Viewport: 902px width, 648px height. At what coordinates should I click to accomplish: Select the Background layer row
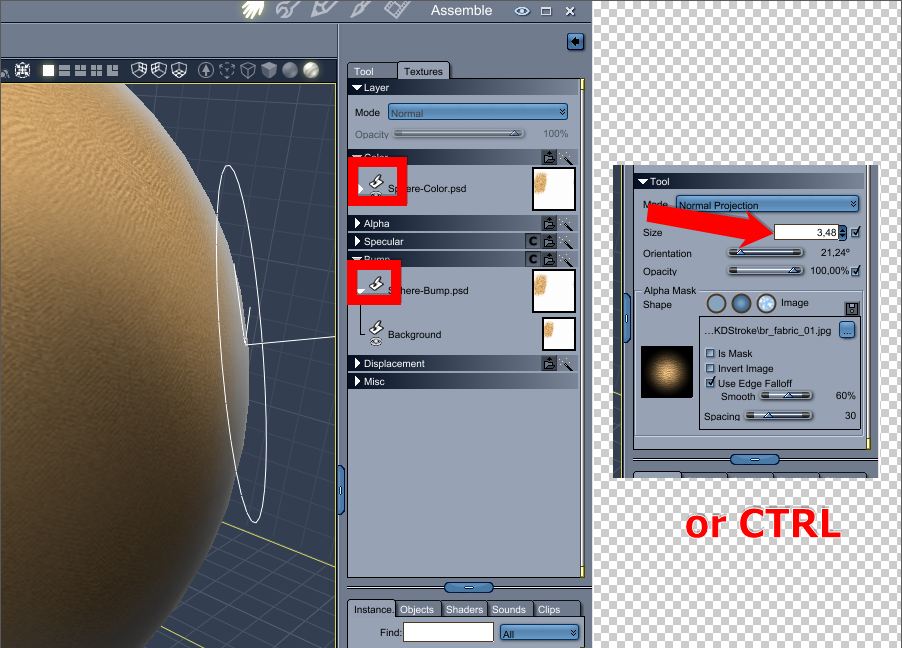pos(462,334)
